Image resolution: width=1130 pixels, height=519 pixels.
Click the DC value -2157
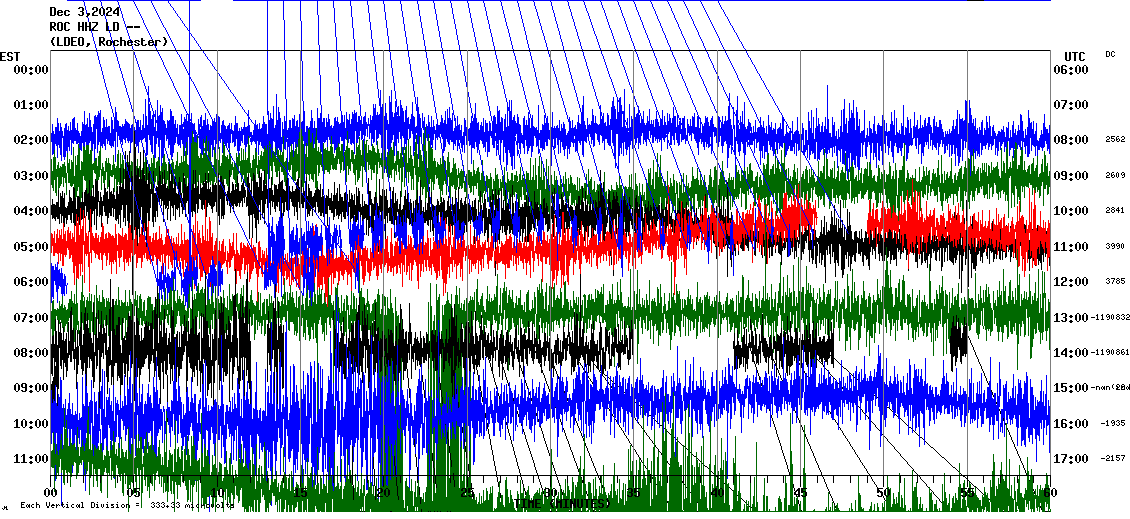[x=1115, y=458]
